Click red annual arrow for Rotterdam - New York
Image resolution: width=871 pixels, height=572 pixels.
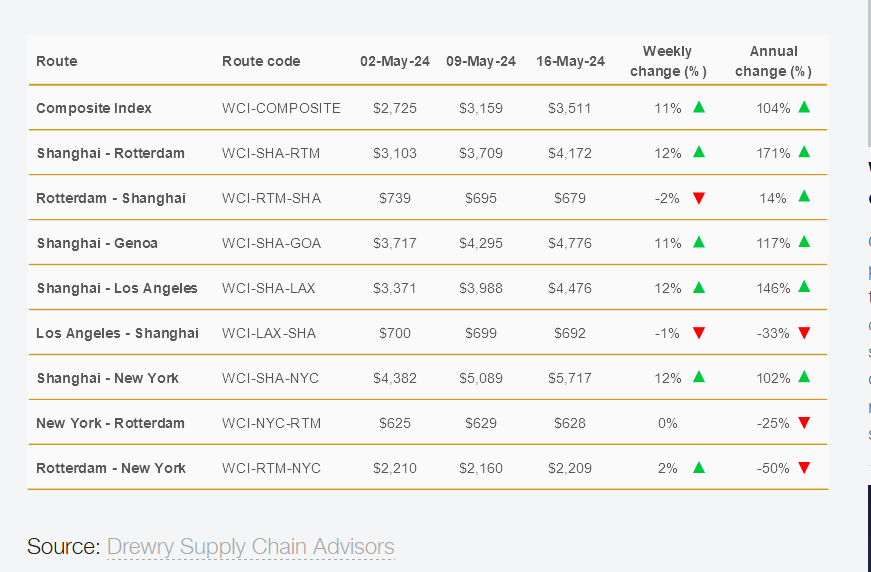[x=804, y=468]
